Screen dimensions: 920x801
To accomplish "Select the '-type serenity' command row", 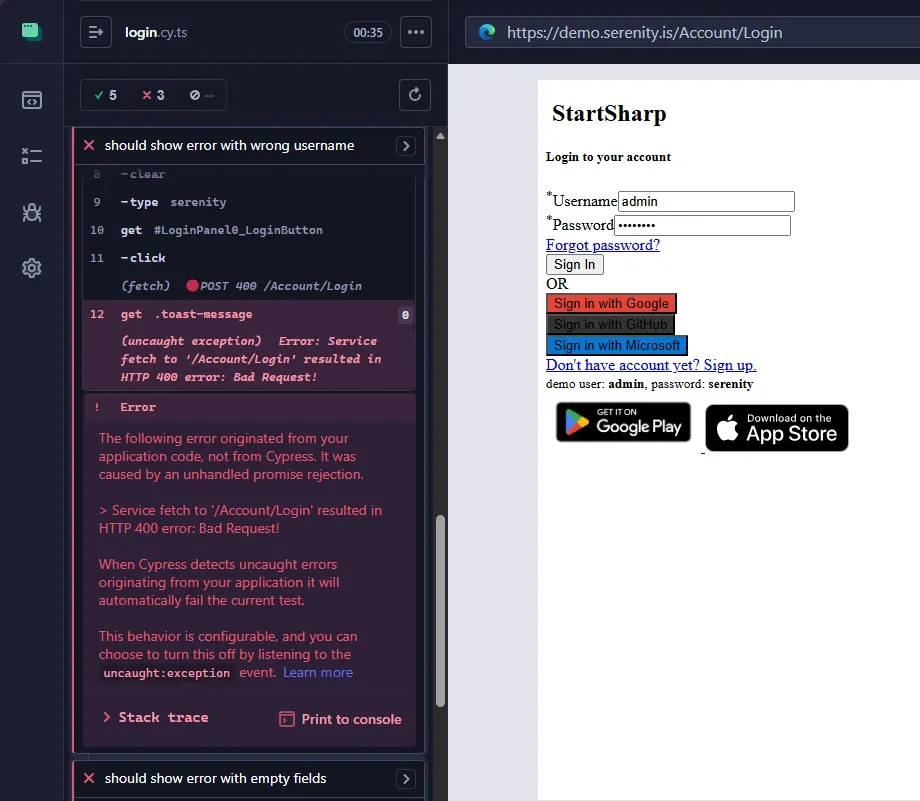I will [x=249, y=202].
